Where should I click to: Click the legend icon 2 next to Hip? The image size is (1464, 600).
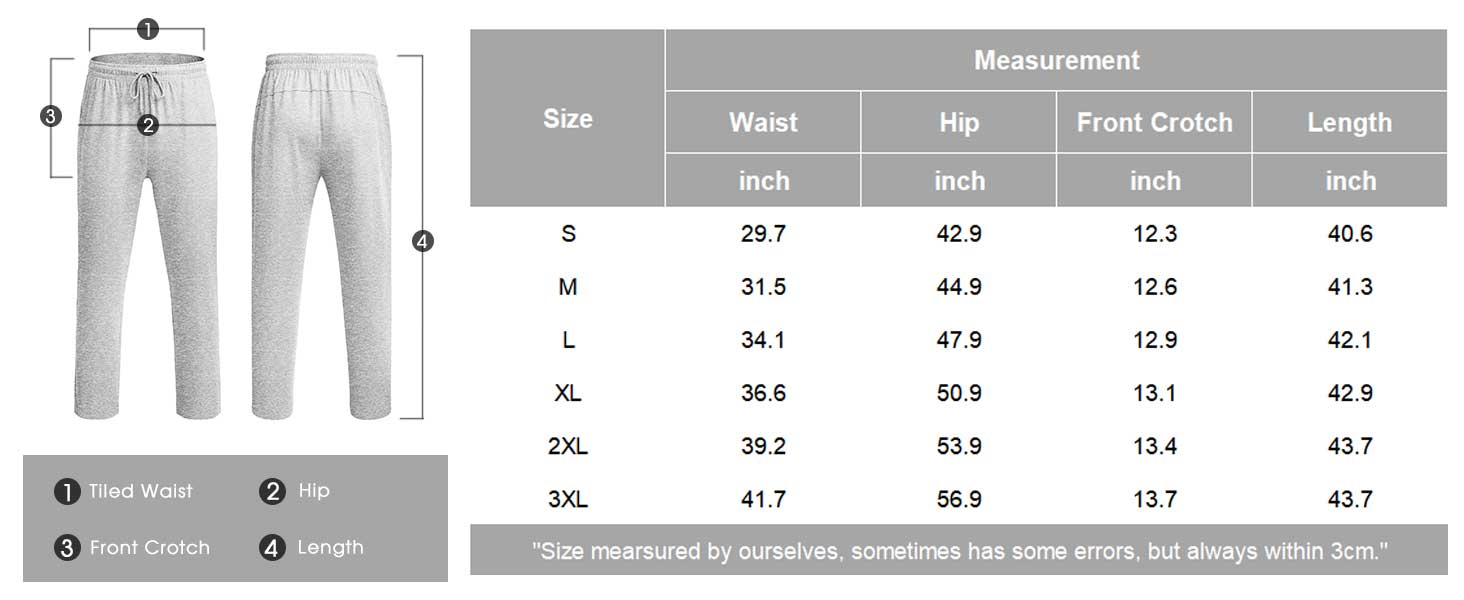click(x=273, y=491)
